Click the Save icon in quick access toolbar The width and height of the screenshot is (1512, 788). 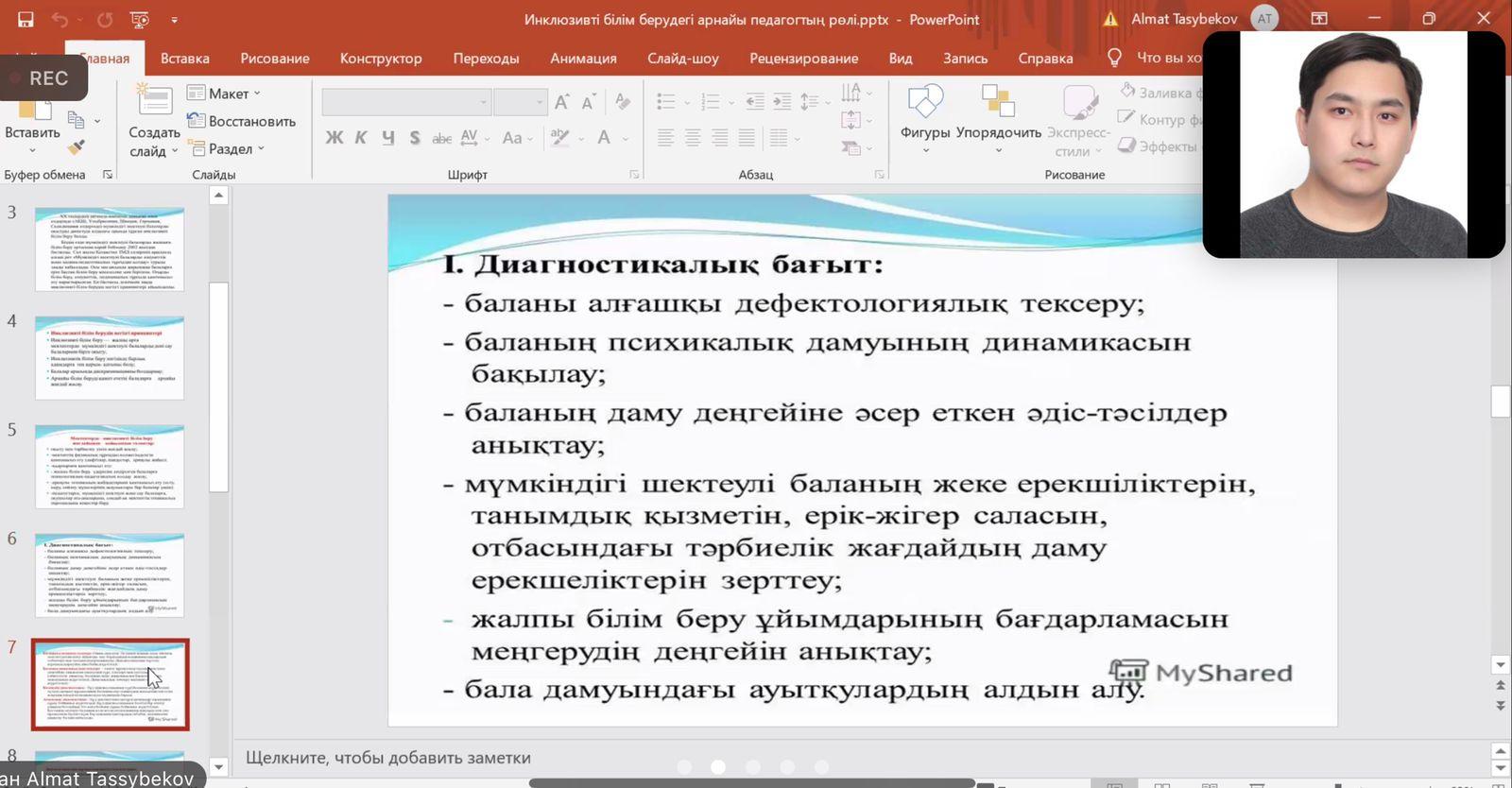pos(26,19)
